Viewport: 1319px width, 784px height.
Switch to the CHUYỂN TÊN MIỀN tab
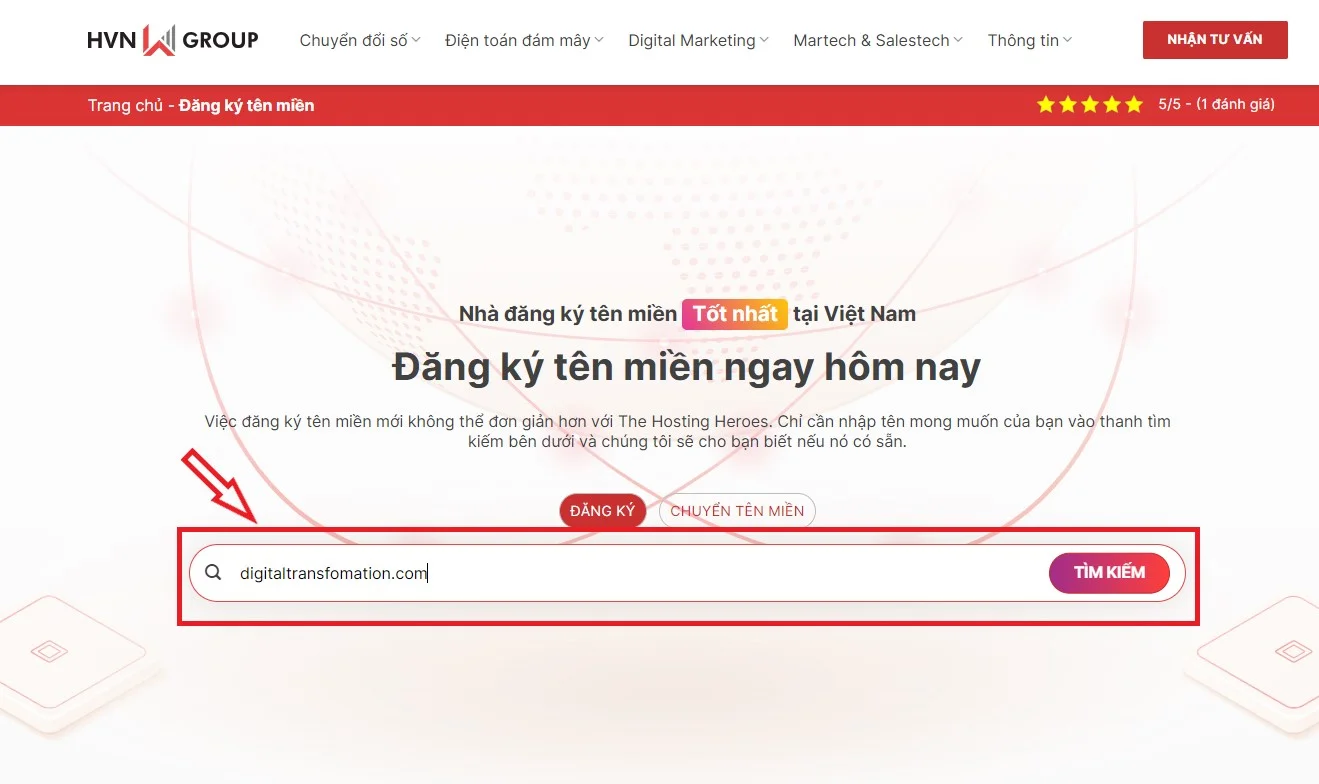[x=737, y=511]
